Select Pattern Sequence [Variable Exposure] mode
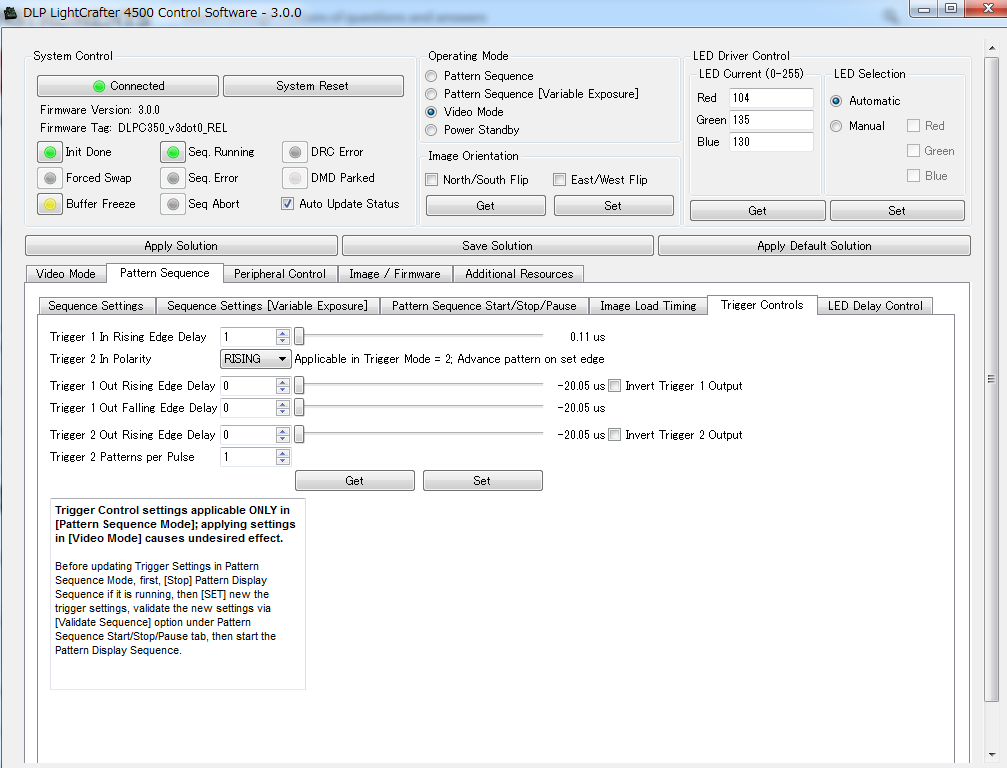Image resolution: width=1007 pixels, height=768 pixels. pyautogui.click(x=432, y=94)
